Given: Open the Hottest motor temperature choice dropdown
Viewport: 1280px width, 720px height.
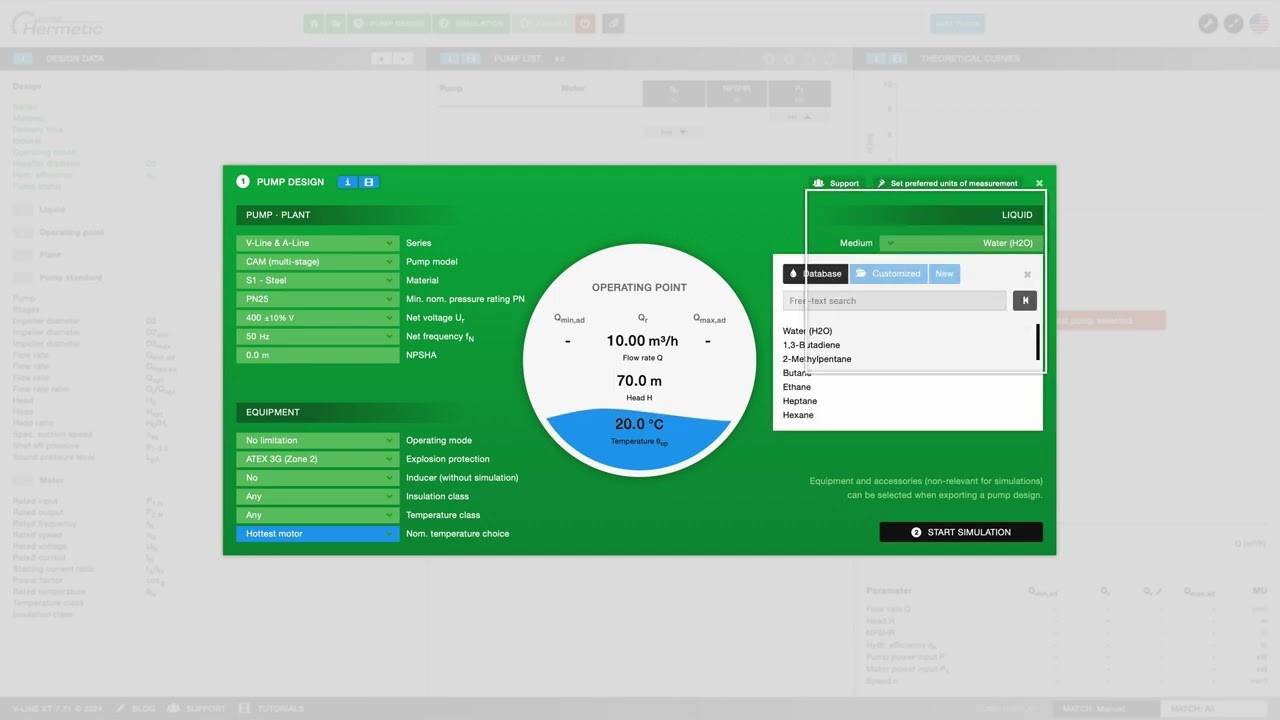Looking at the screenshot, I should (x=318, y=533).
